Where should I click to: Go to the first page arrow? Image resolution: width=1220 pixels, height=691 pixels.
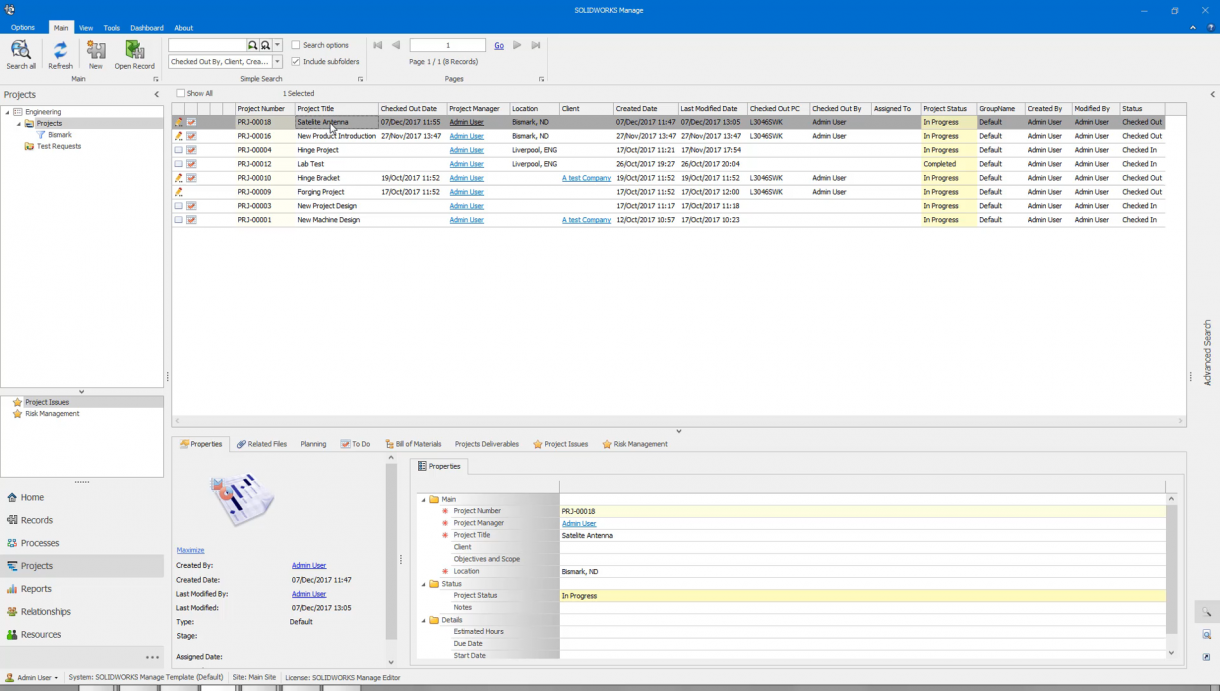click(378, 45)
